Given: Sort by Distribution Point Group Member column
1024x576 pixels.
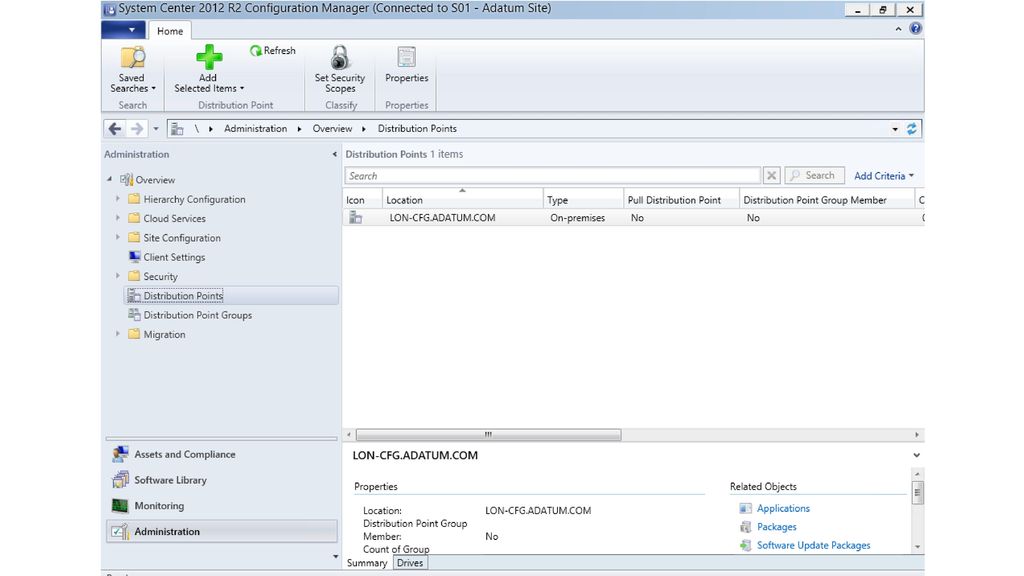Looking at the screenshot, I should (827, 200).
